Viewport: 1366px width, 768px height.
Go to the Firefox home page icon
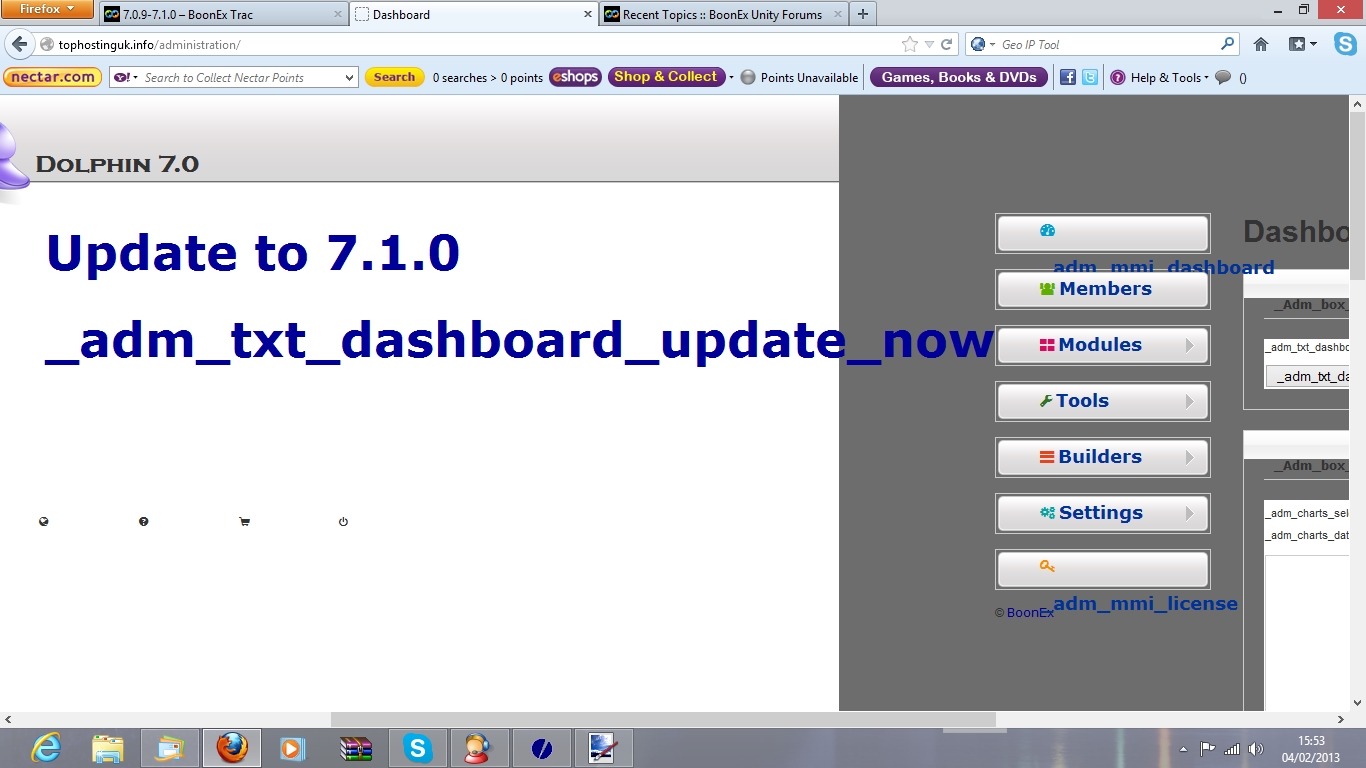coord(1261,45)
